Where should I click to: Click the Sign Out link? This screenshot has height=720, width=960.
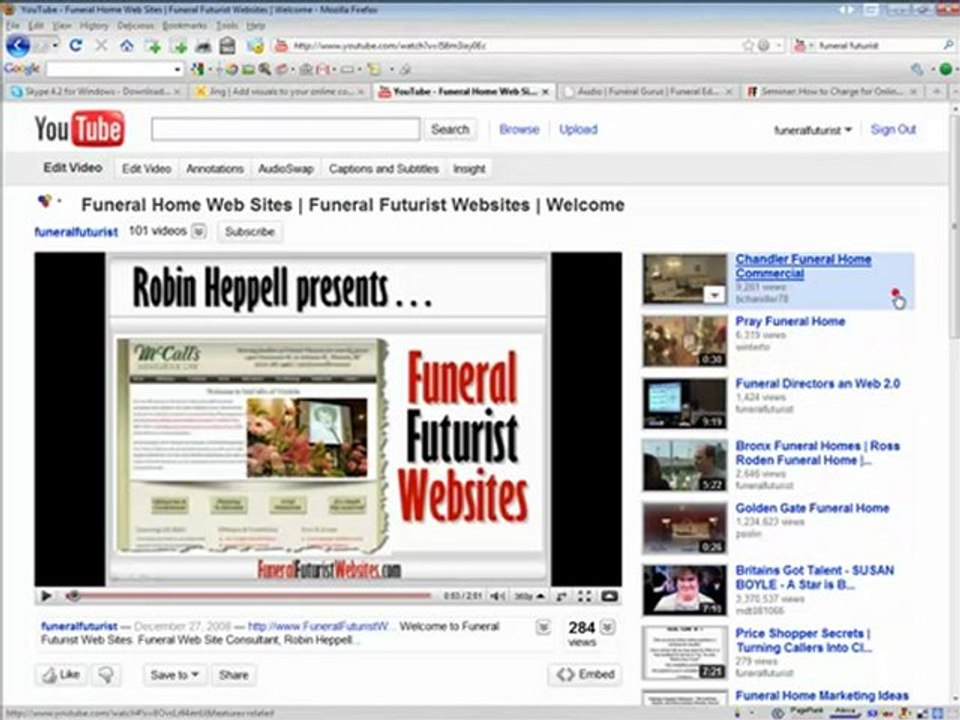pos(893,129)
